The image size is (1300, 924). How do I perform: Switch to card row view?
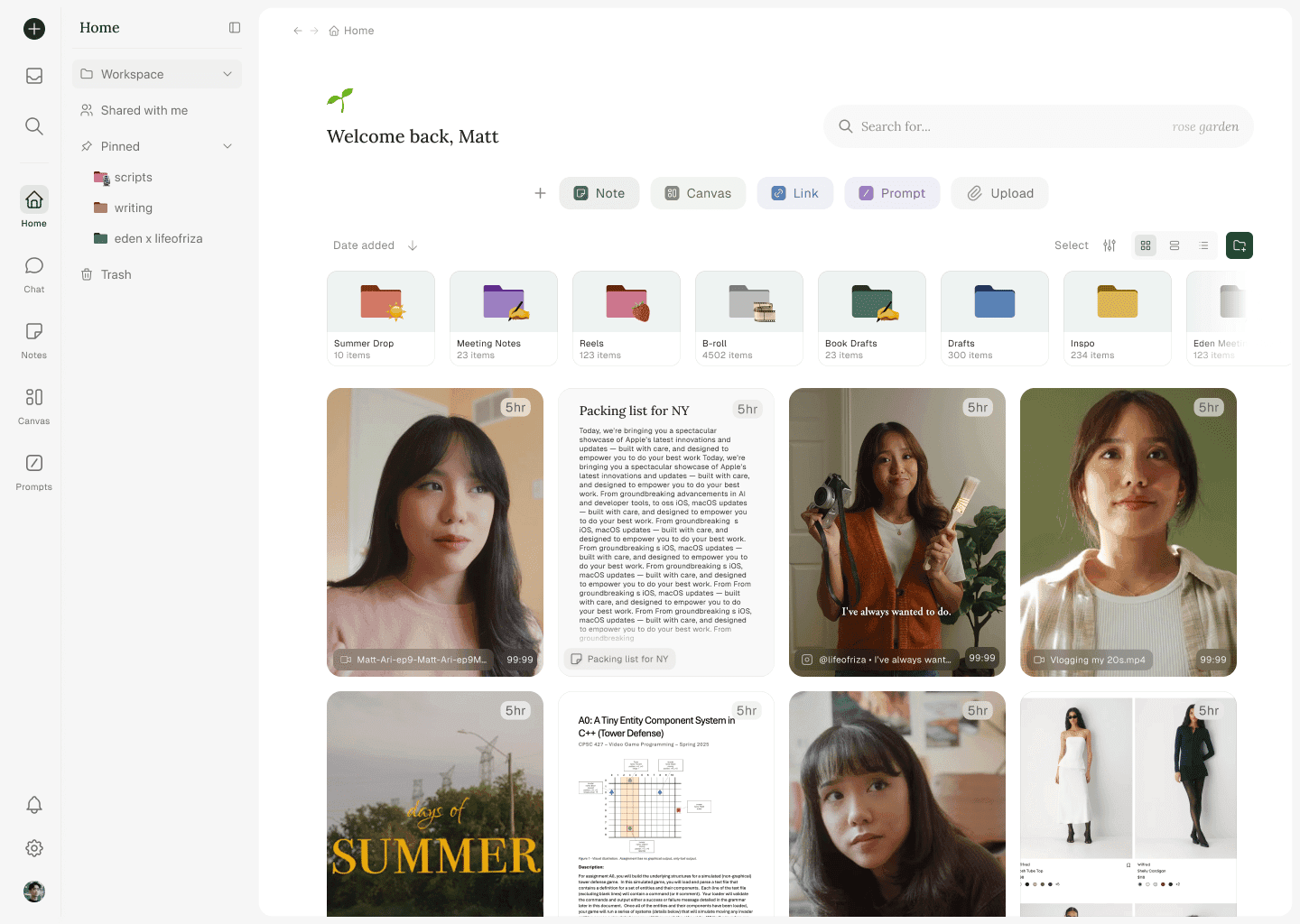(x=1175, y=245)
